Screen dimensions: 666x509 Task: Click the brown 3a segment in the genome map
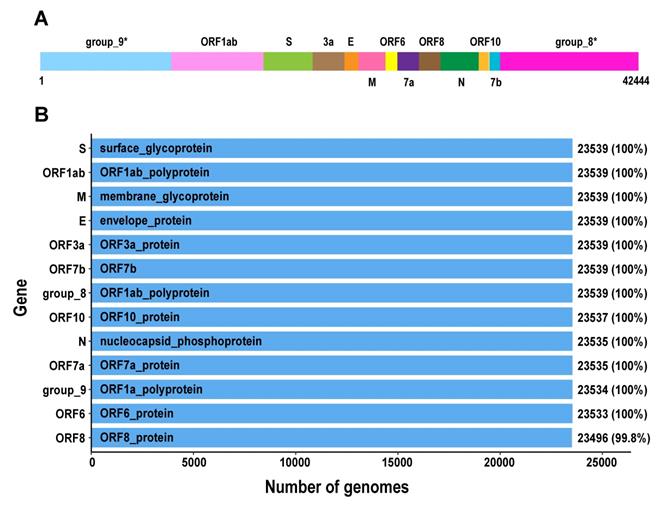(328, 61)
